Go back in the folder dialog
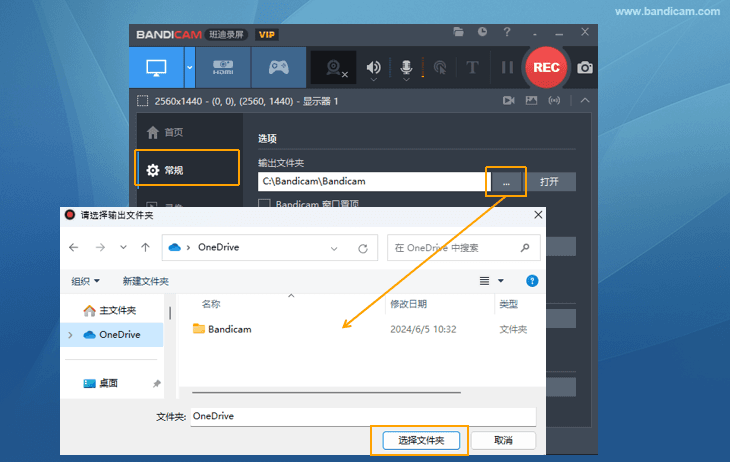 (x=74, y=247)
